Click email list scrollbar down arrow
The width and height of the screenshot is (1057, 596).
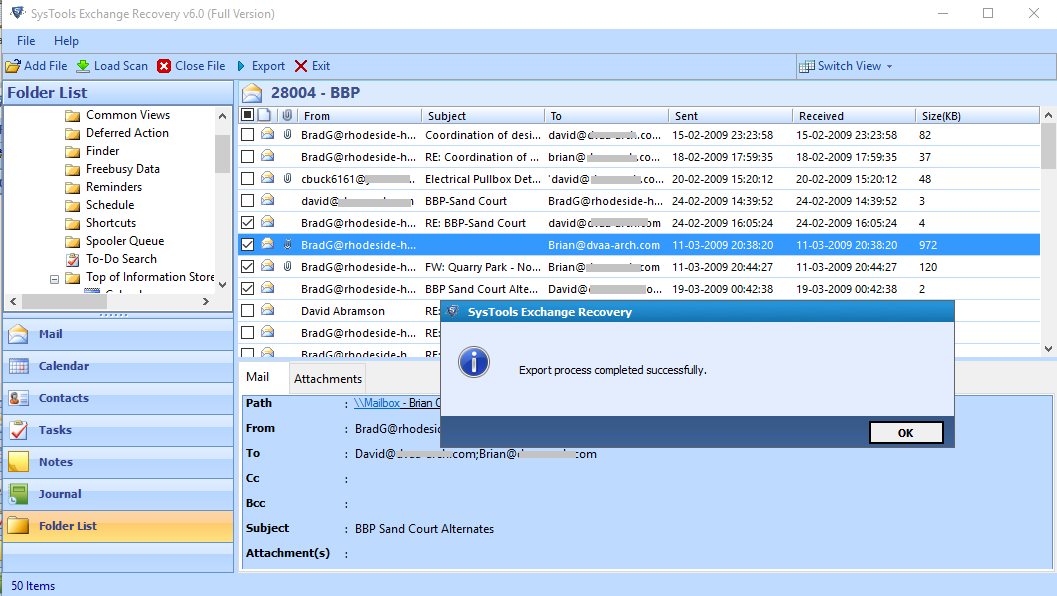[x=1048, y=349]
